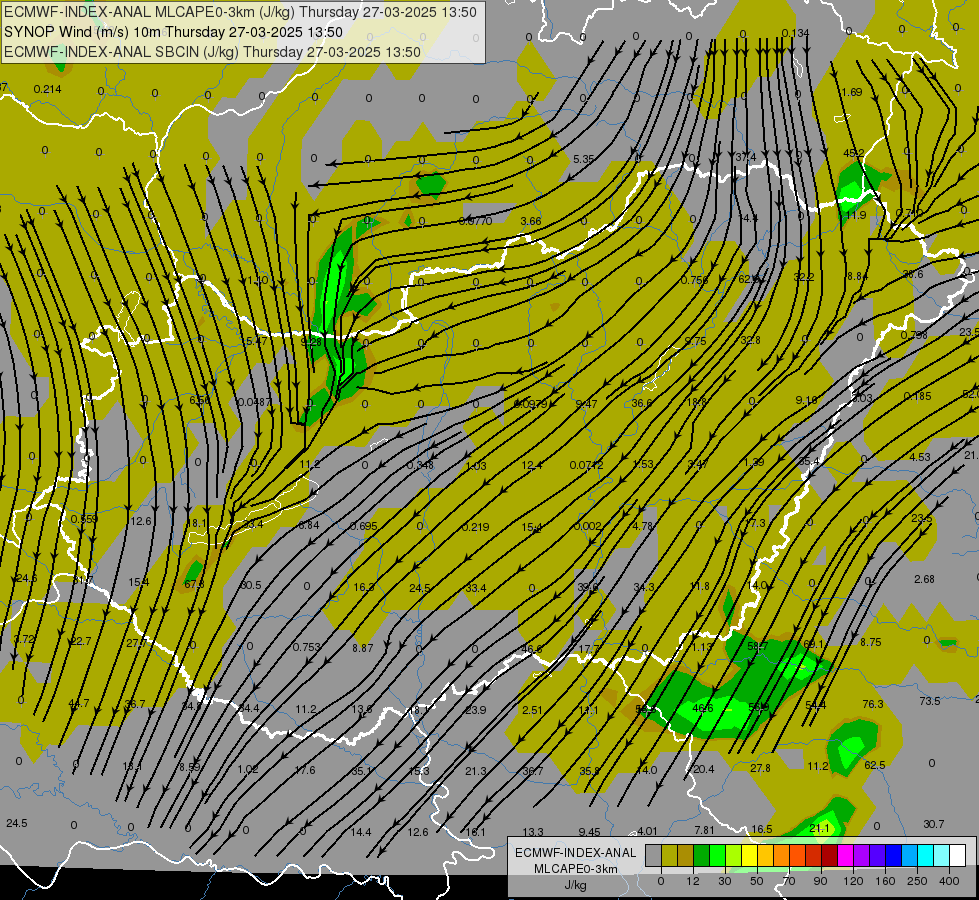Image resolution: width=979 pixels, height=900 pixels.
Task: Click the map value 2.51
Action: (x=533, y=710)
